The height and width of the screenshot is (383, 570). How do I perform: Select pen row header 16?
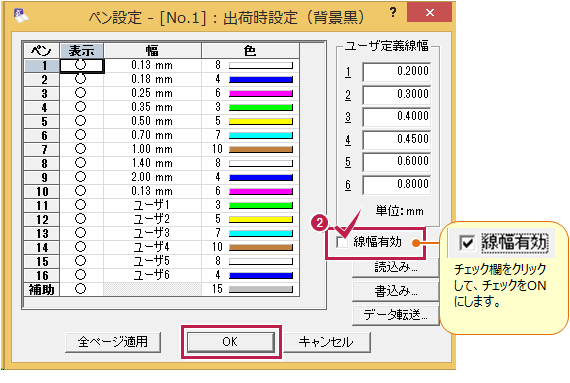click(x=41, y=275)
